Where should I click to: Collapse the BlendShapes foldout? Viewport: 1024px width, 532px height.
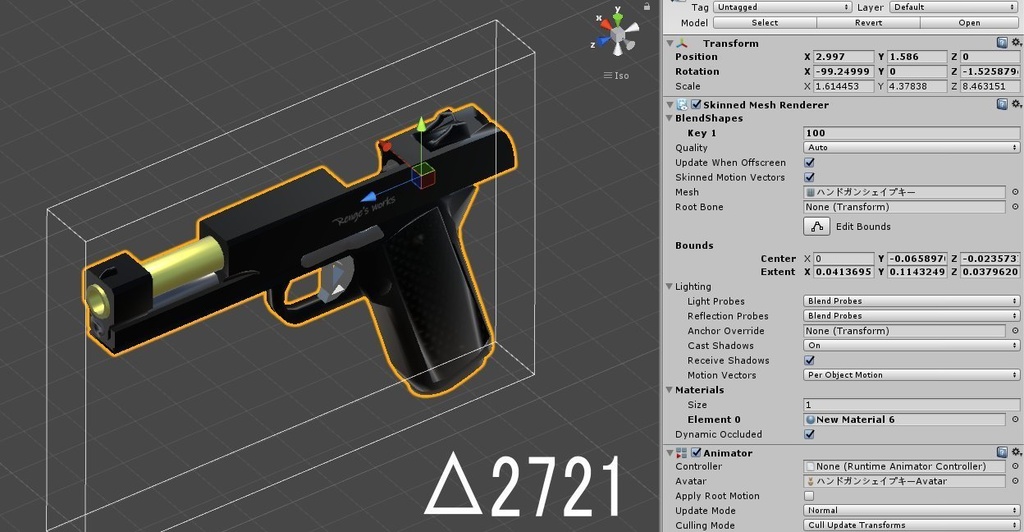coord(669,118)
